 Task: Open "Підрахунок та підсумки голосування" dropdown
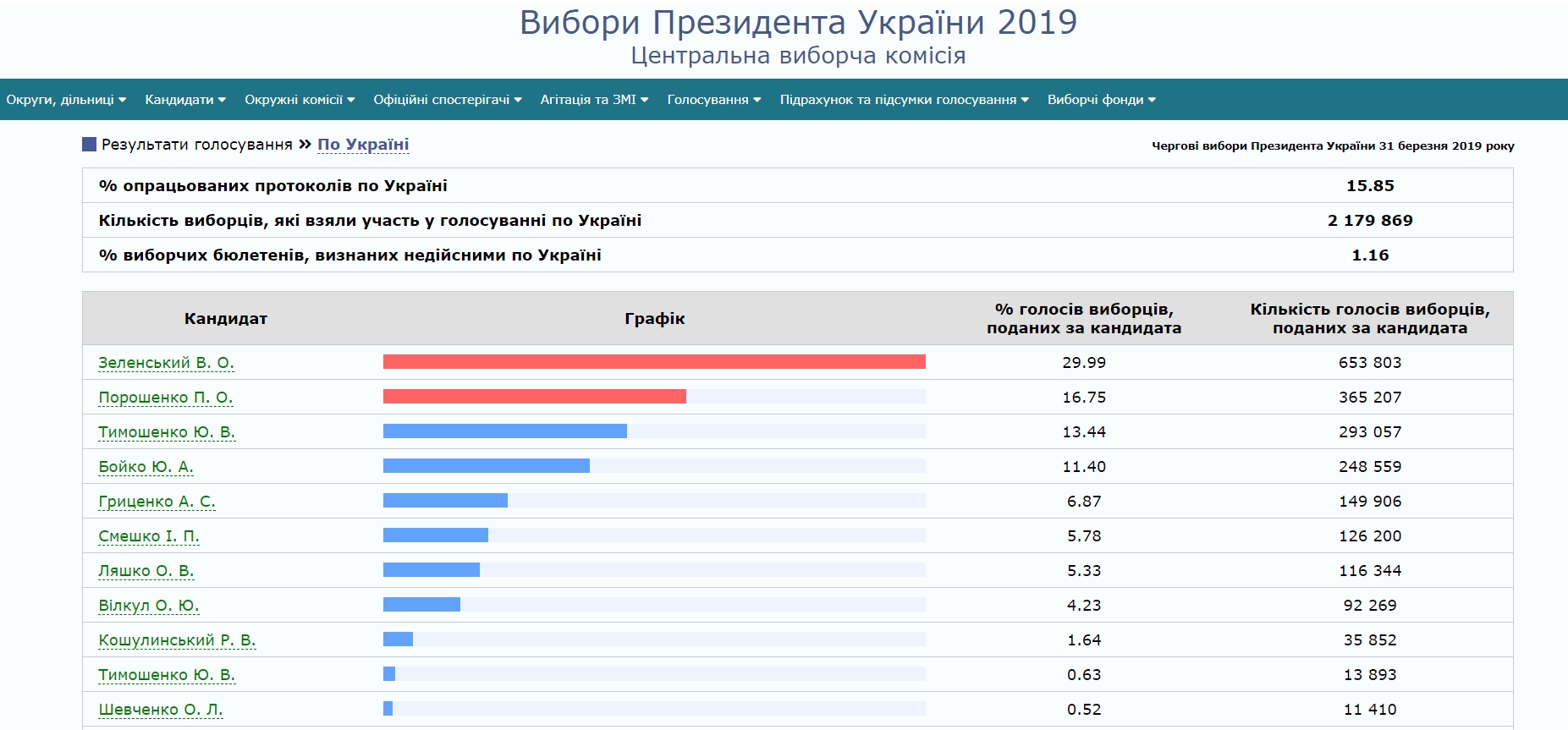(904, 100)
